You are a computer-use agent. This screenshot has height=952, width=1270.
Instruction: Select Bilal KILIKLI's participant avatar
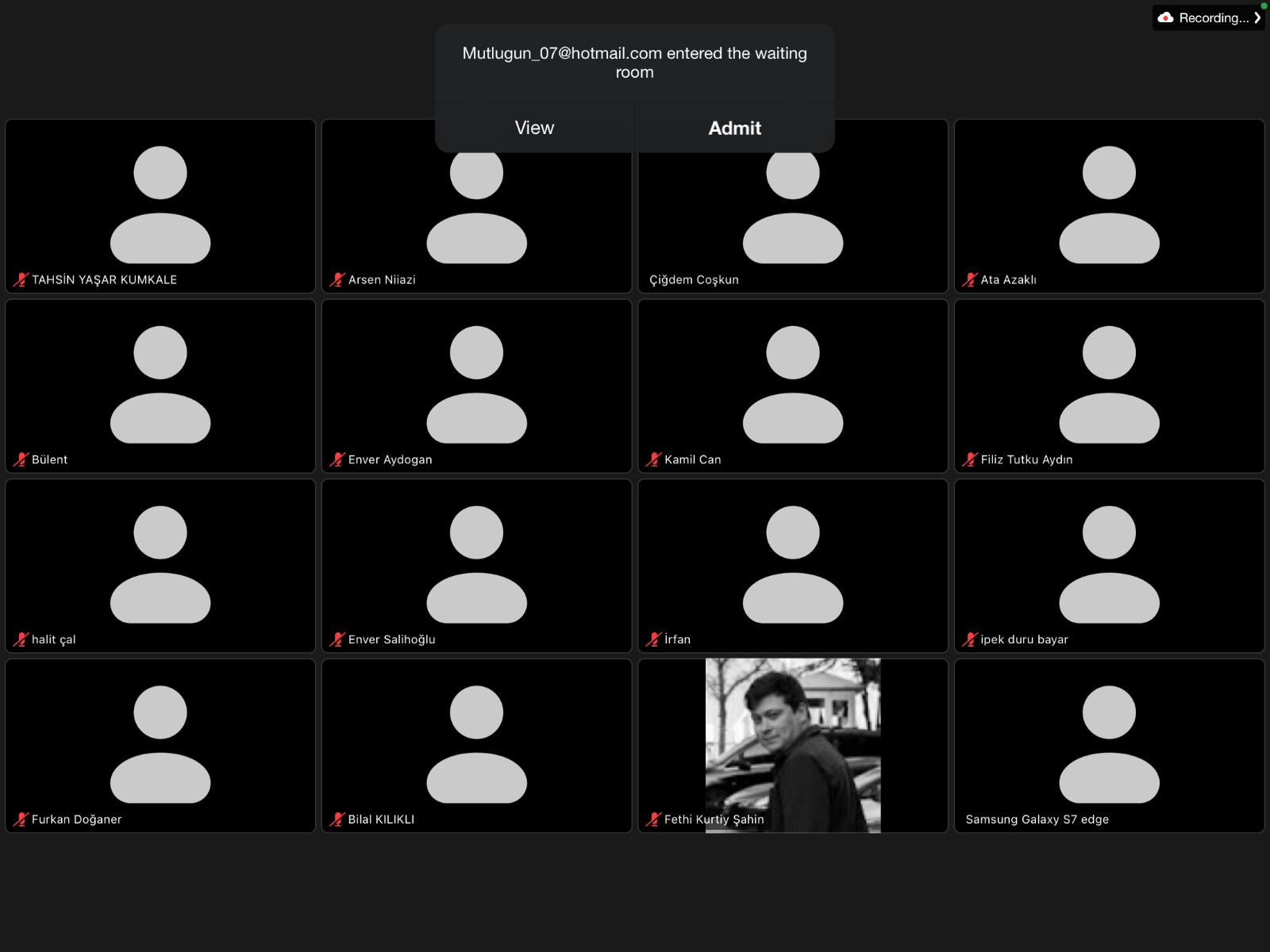tap(476, 744)
